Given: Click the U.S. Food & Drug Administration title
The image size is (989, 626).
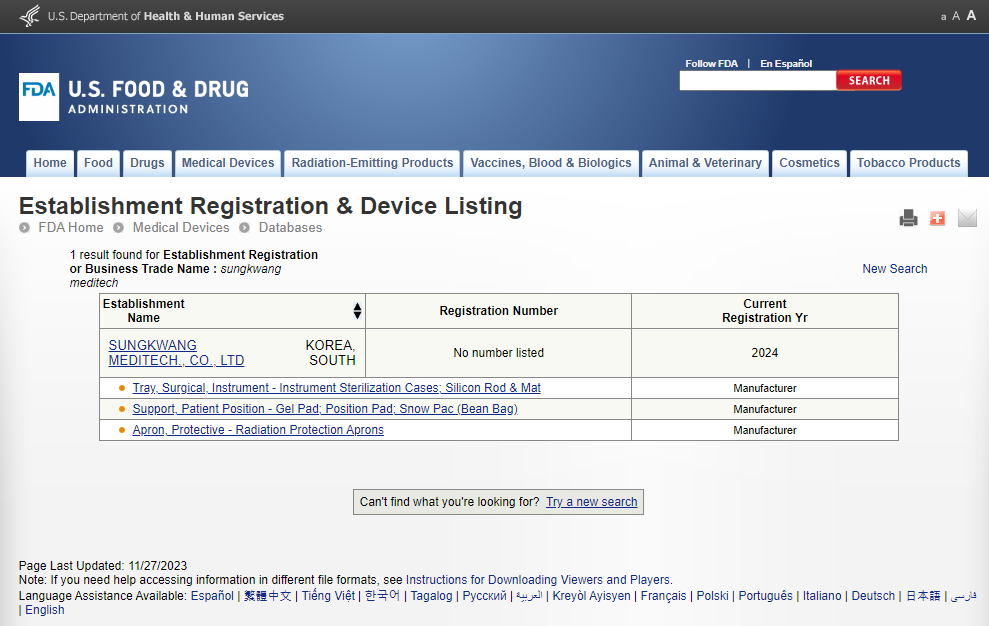Looking at the screenshot, I should point(158,97).
